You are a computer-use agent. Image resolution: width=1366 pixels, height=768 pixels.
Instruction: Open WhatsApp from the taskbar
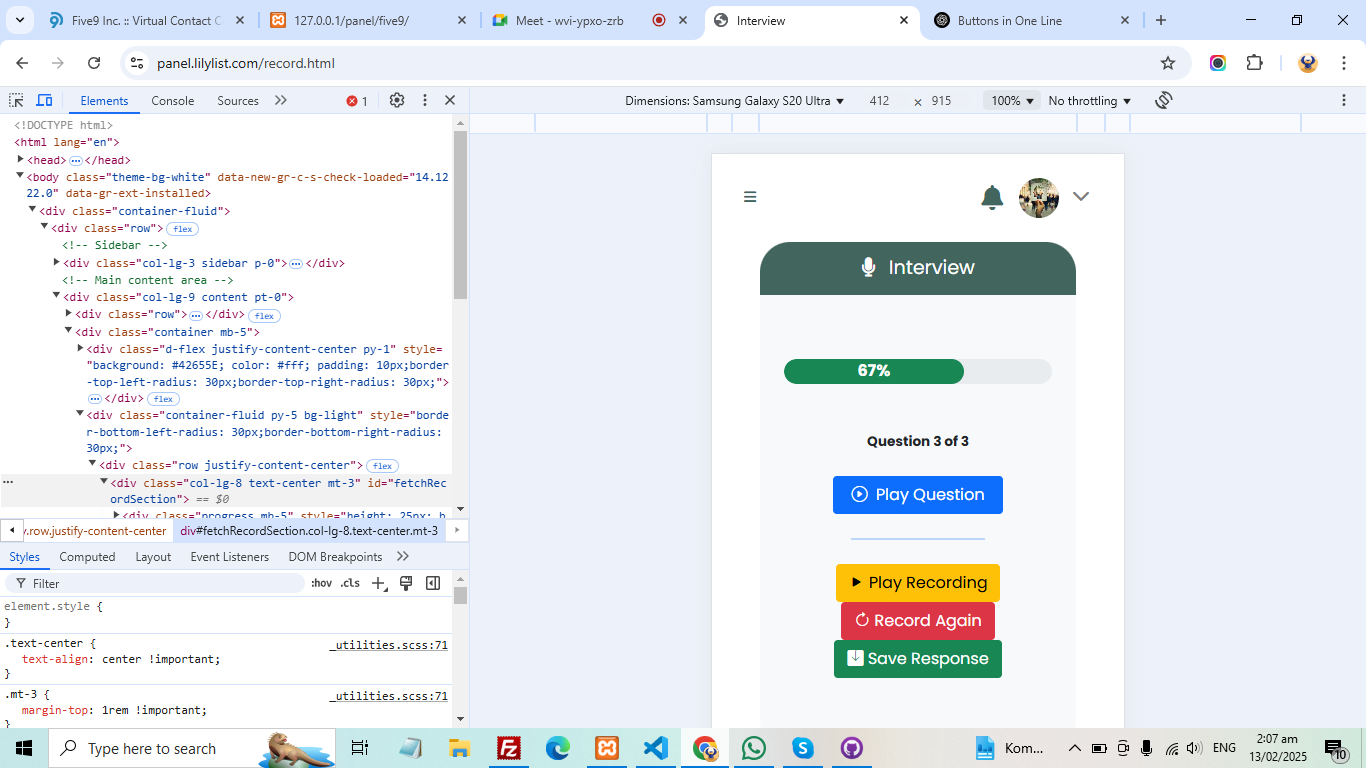753,748
